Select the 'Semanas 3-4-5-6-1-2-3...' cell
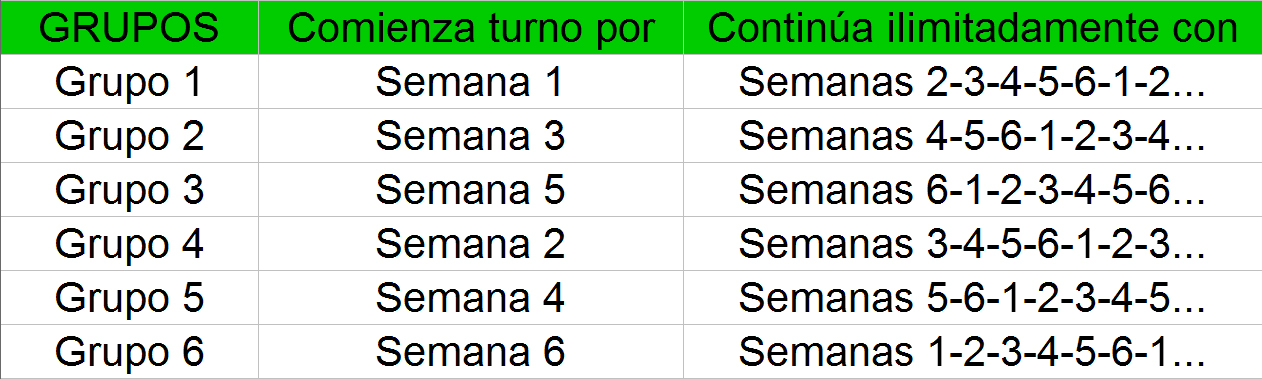Viewport: 1262px width, 379px height. 973,243
